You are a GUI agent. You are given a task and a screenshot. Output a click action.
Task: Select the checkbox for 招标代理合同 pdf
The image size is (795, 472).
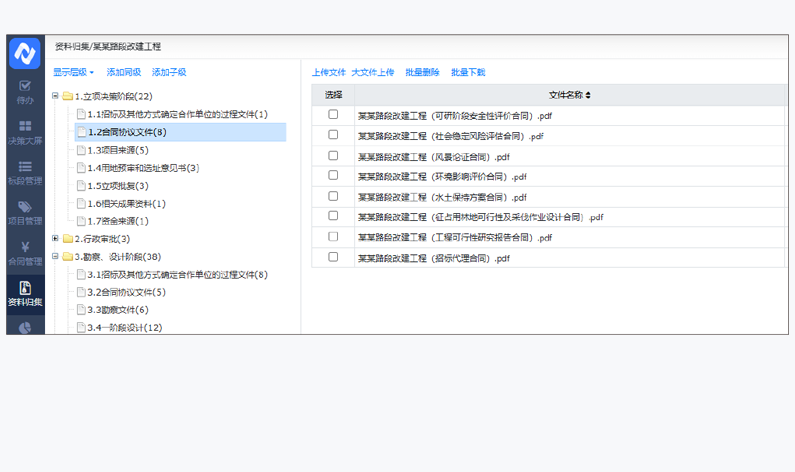pos(333,257)
